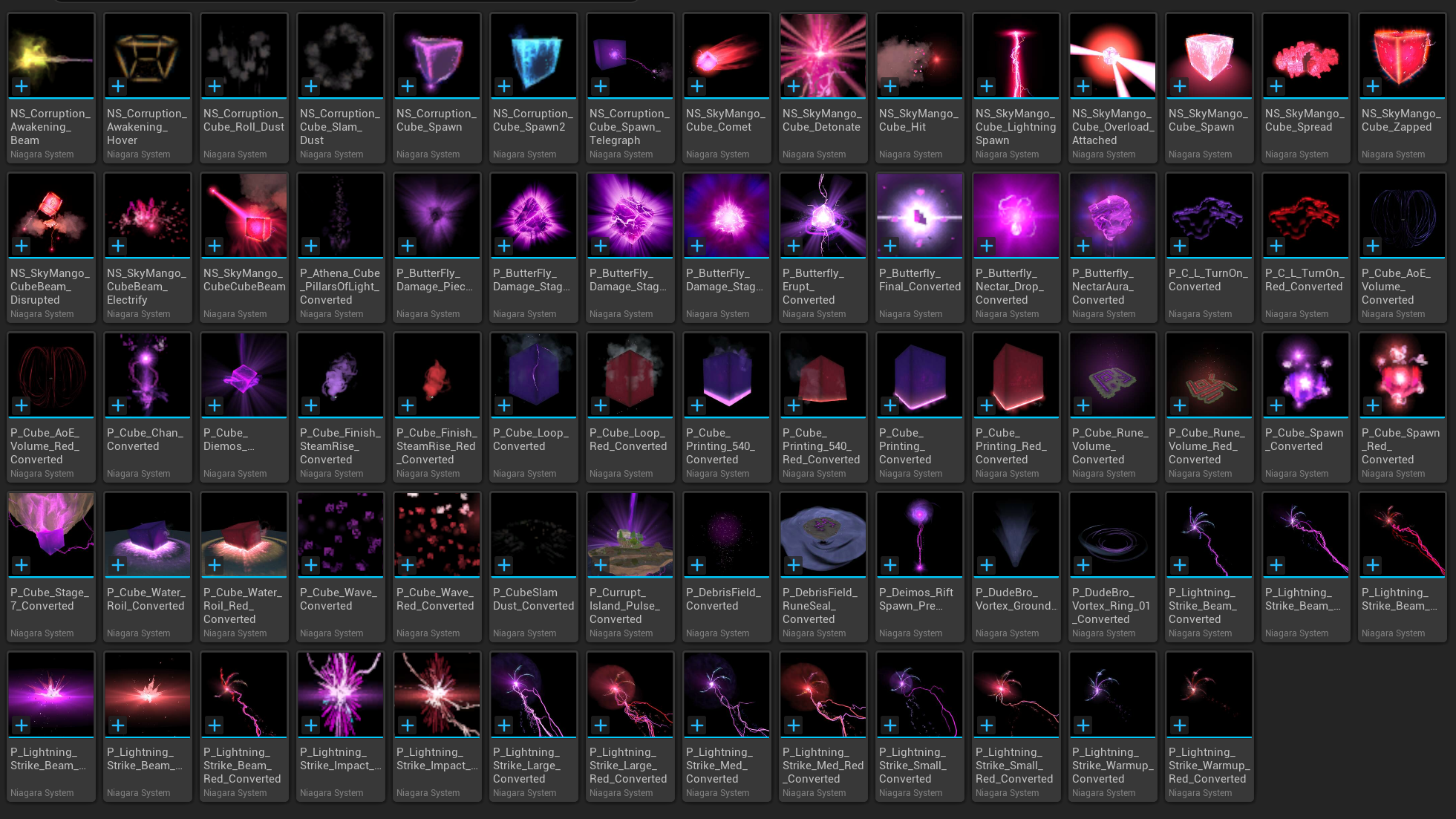Viewport: 1456px width, 819px height.
Task: Click the plus icon on NS_SkyMango_Cube_Zapped
Action: pyautogui.click(x=1373, y=86)
